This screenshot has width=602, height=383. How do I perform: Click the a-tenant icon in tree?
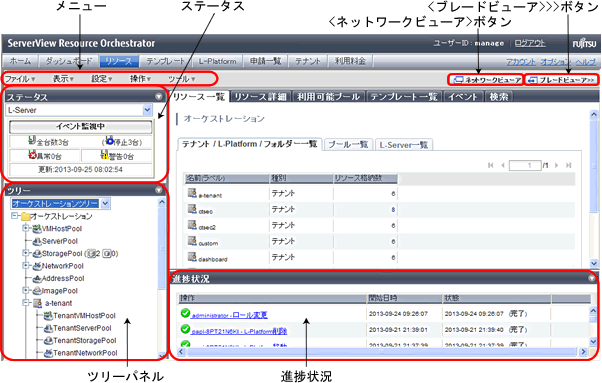point(37,303)
